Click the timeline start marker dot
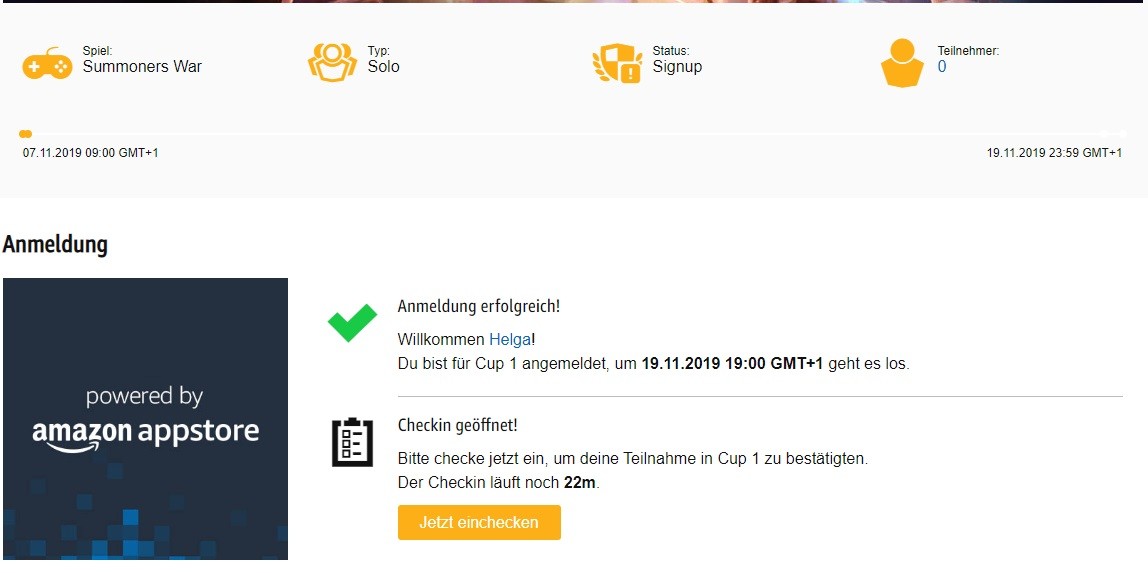This screenshot has height=573, width=1148. (x=26, y=134)
